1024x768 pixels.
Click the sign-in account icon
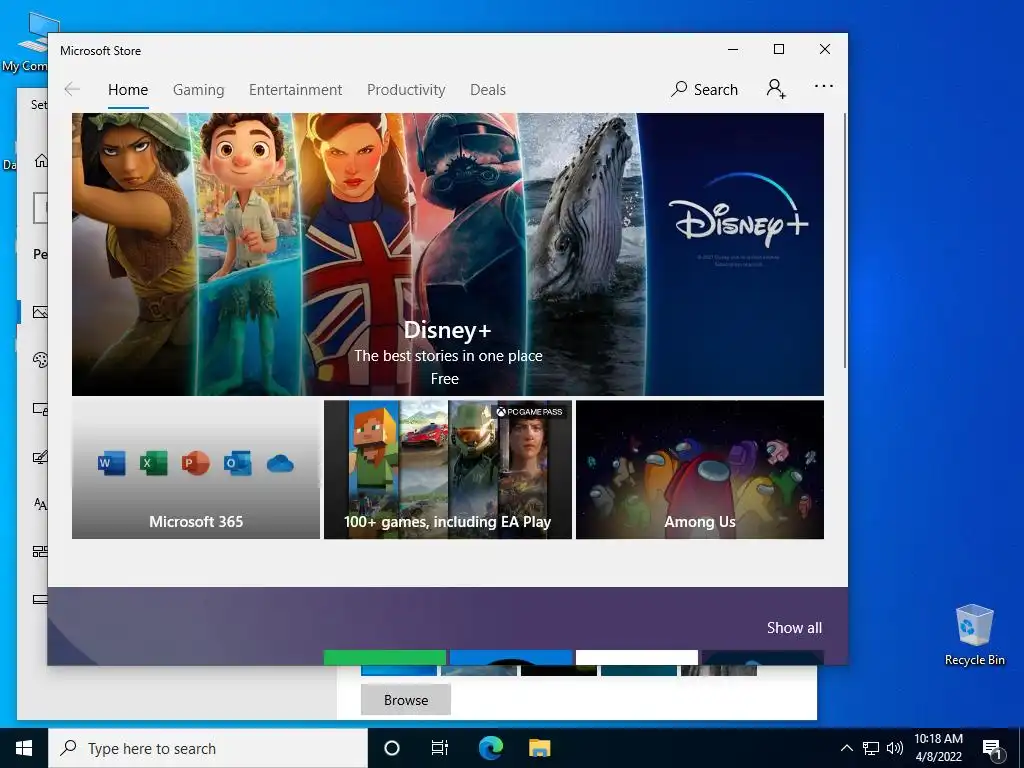pos(776,88)
